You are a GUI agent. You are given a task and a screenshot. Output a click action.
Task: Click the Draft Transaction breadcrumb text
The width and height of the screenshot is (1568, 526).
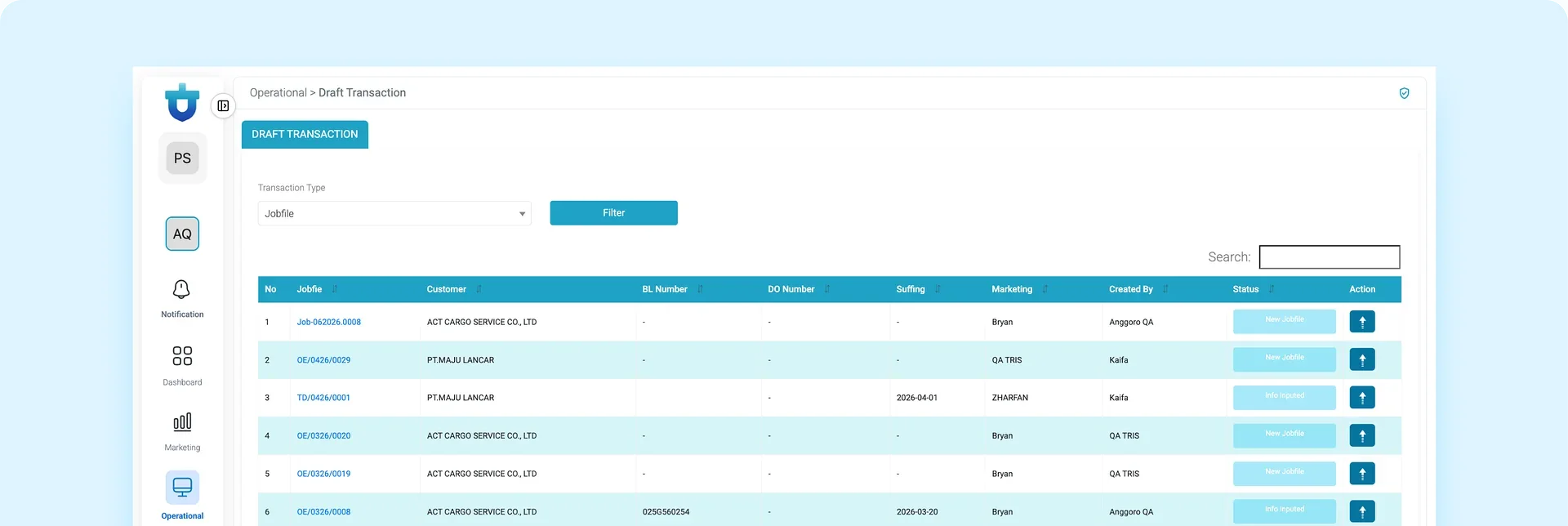point(362,93)
